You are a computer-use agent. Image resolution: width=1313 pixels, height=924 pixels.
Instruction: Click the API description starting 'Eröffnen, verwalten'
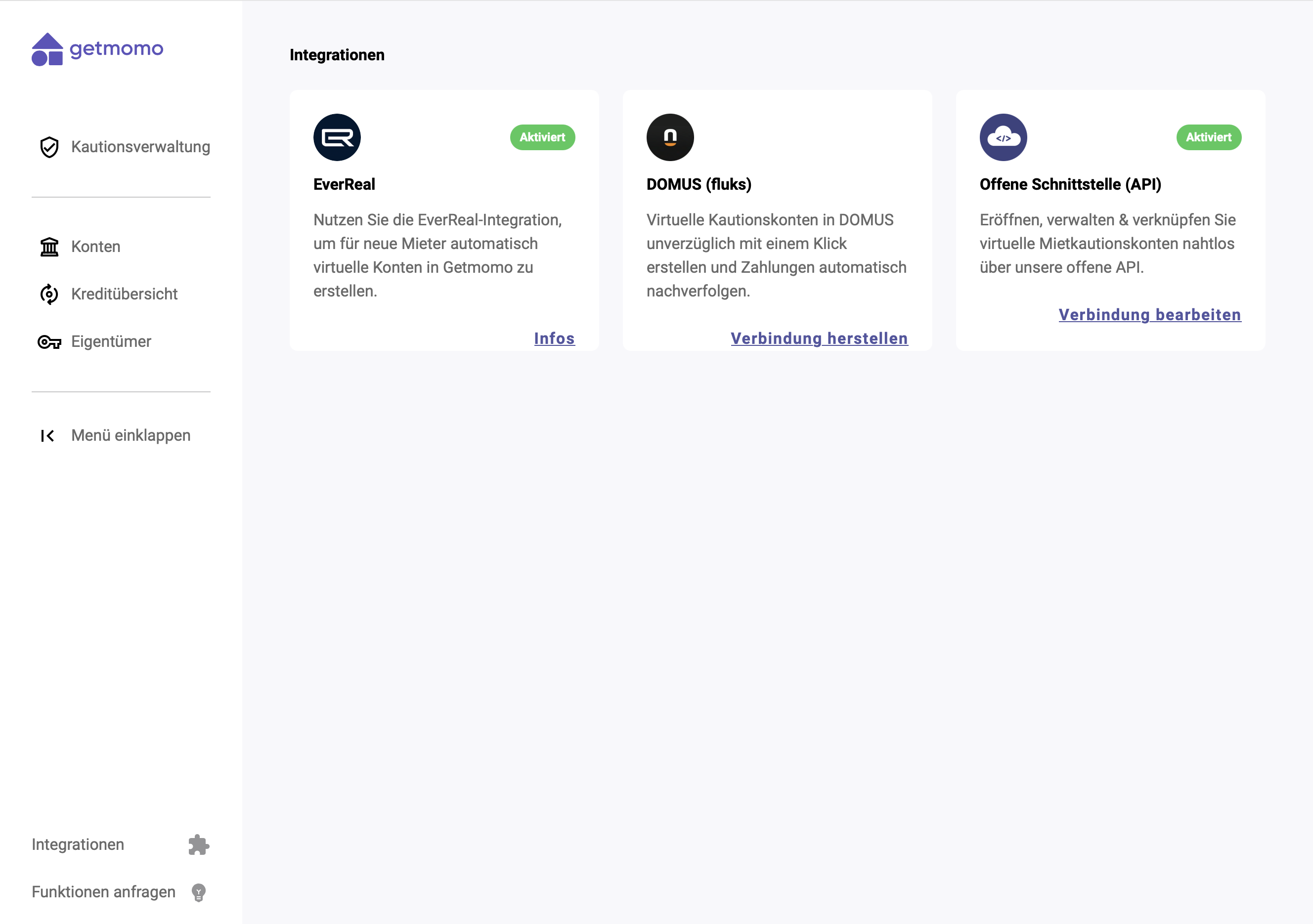[x=1108, y=244]
